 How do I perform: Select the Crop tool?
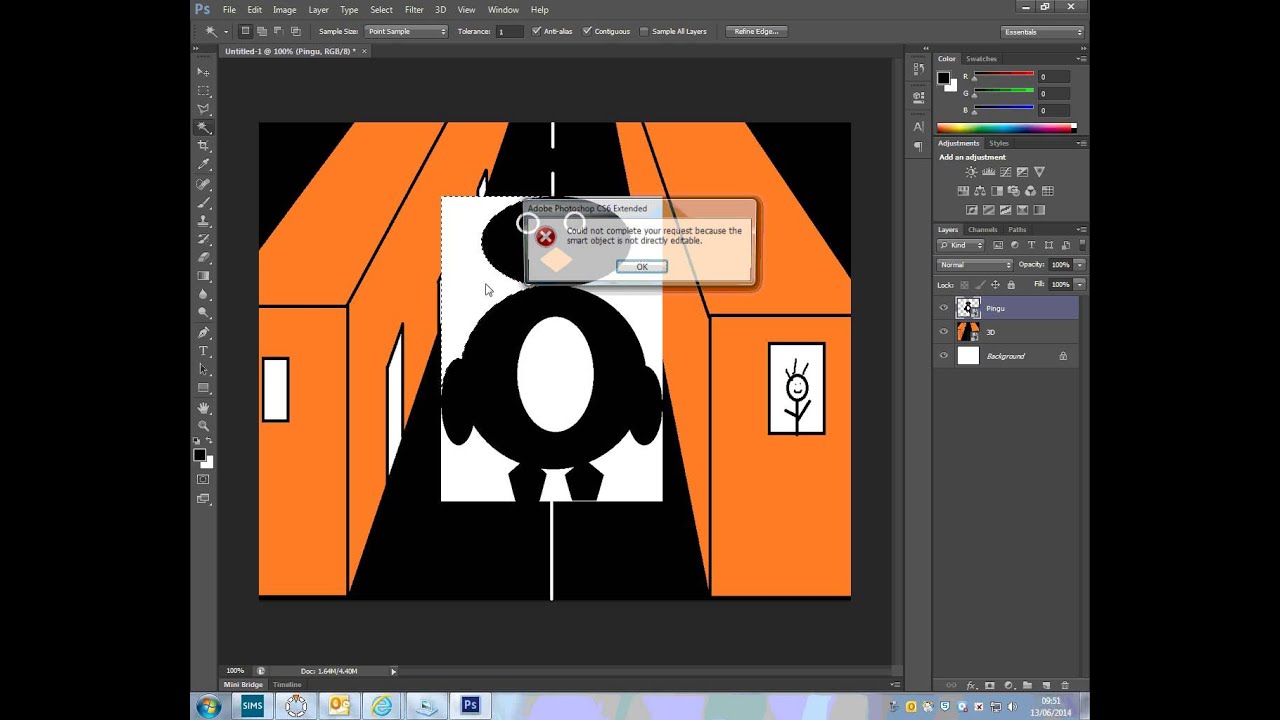pos(203,146)
